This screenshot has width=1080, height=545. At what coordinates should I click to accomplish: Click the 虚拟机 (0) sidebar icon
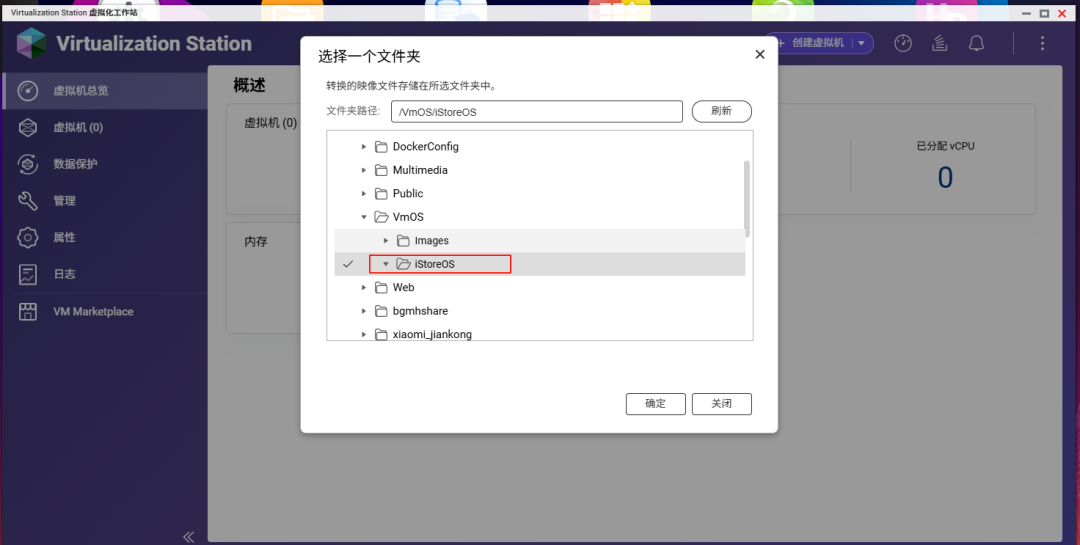tap(28, 127)
